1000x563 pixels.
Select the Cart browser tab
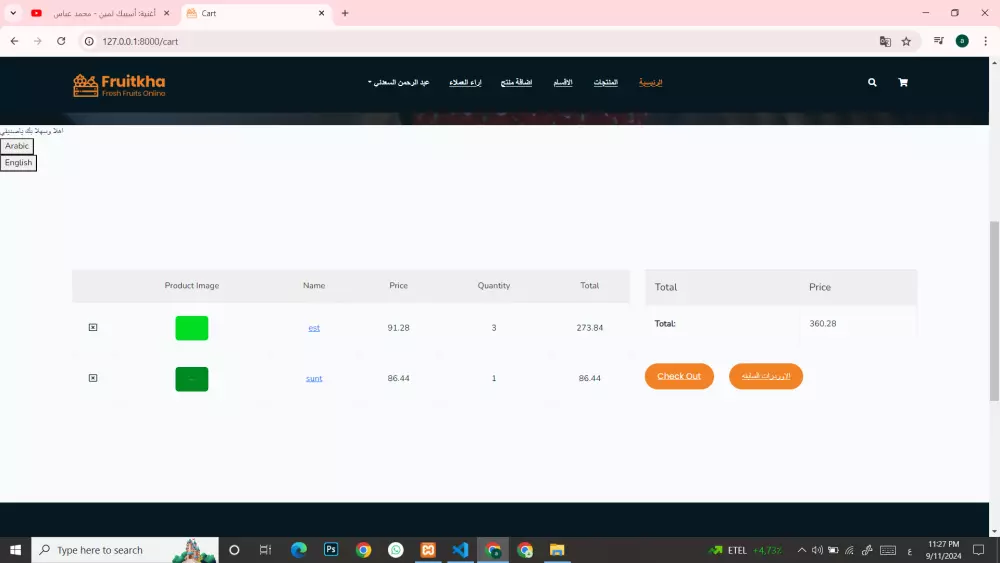click(x=256, y=13)
